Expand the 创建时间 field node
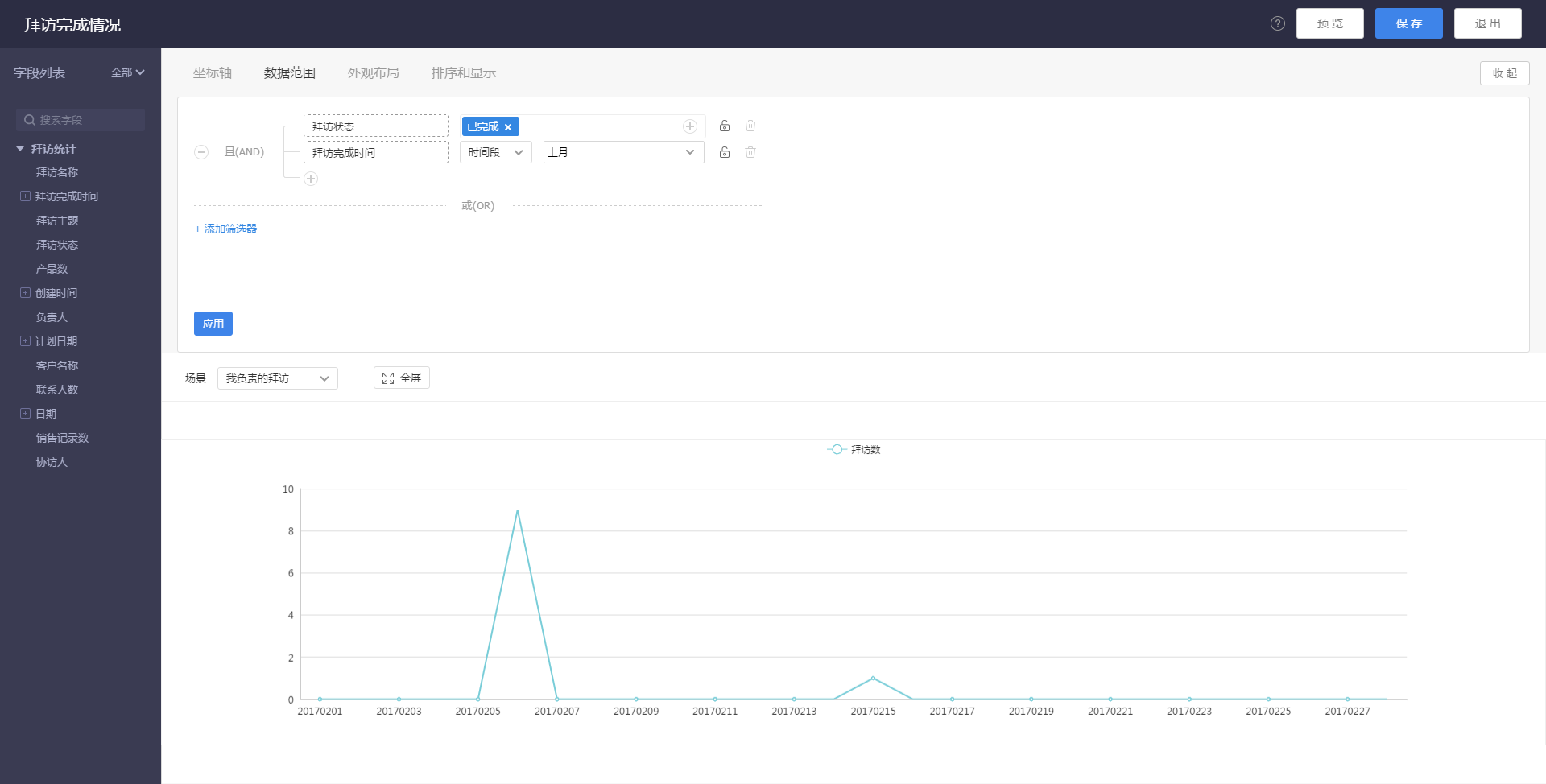 click(25, 293)
